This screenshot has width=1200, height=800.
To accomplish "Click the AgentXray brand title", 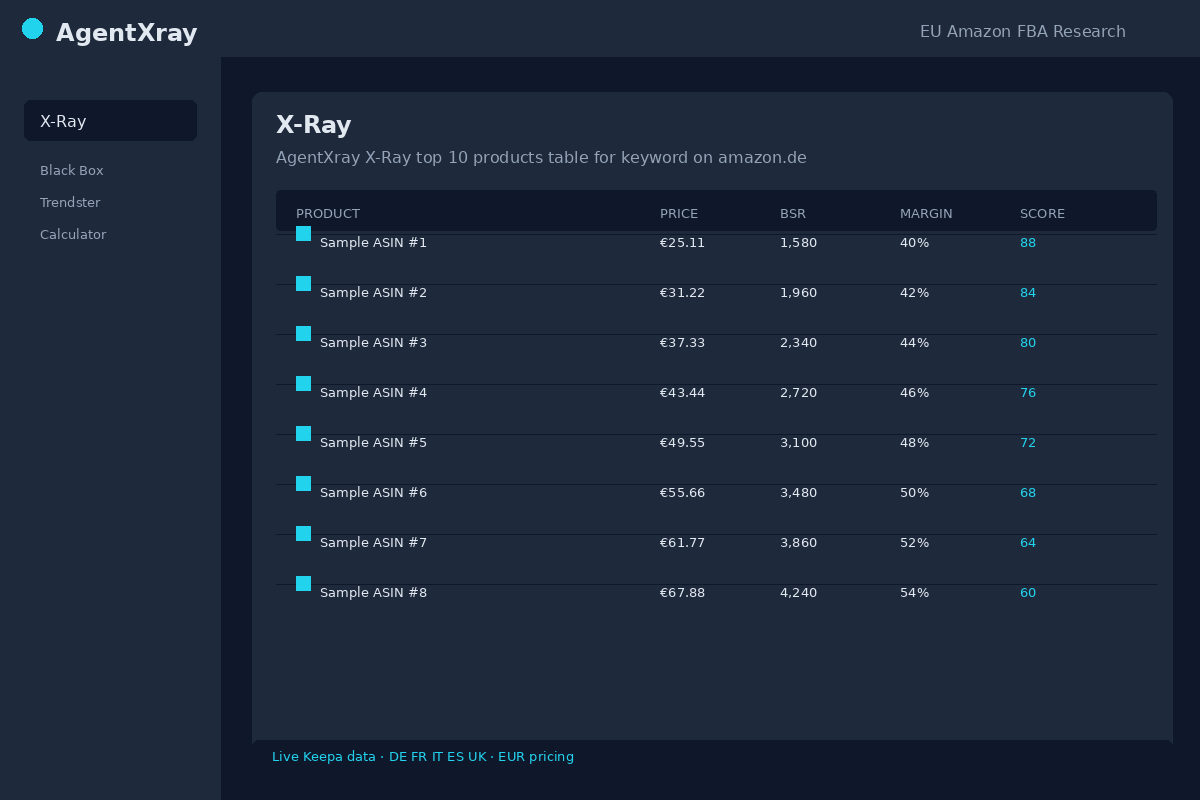I will click(x=127, y=33).
